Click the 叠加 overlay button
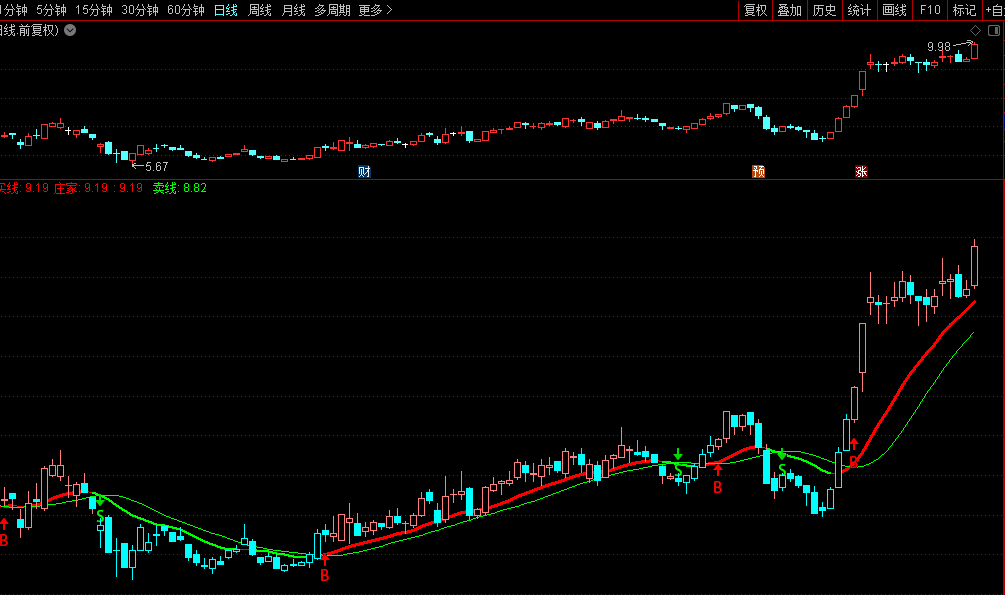 (789, 10)
